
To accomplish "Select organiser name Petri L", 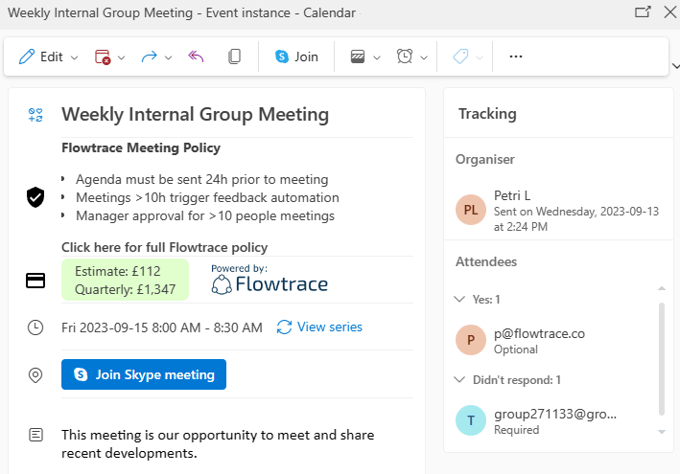I will click(x=512, y=196).
